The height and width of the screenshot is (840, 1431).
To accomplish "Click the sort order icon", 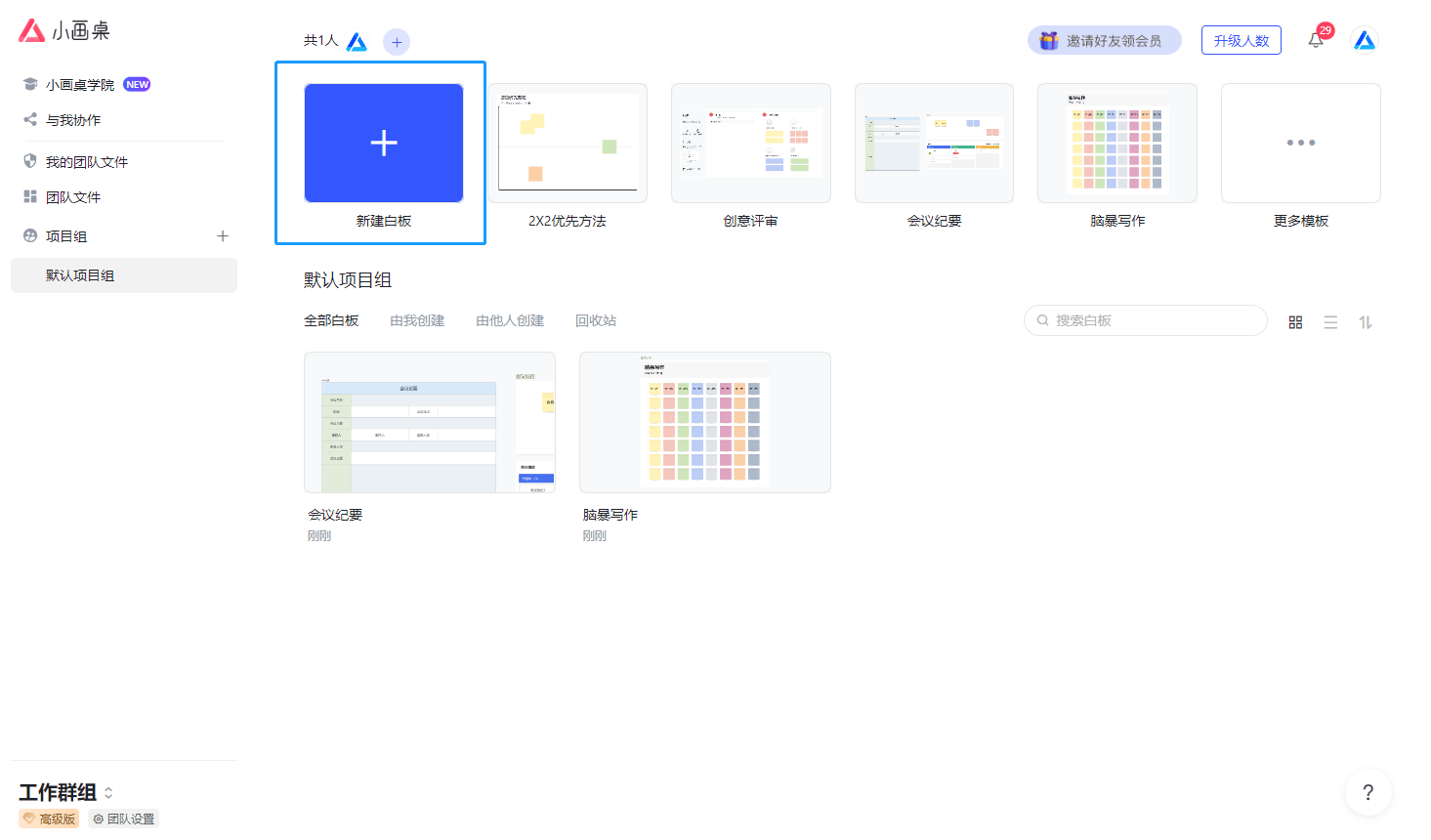I will (x=1366, y=322).
